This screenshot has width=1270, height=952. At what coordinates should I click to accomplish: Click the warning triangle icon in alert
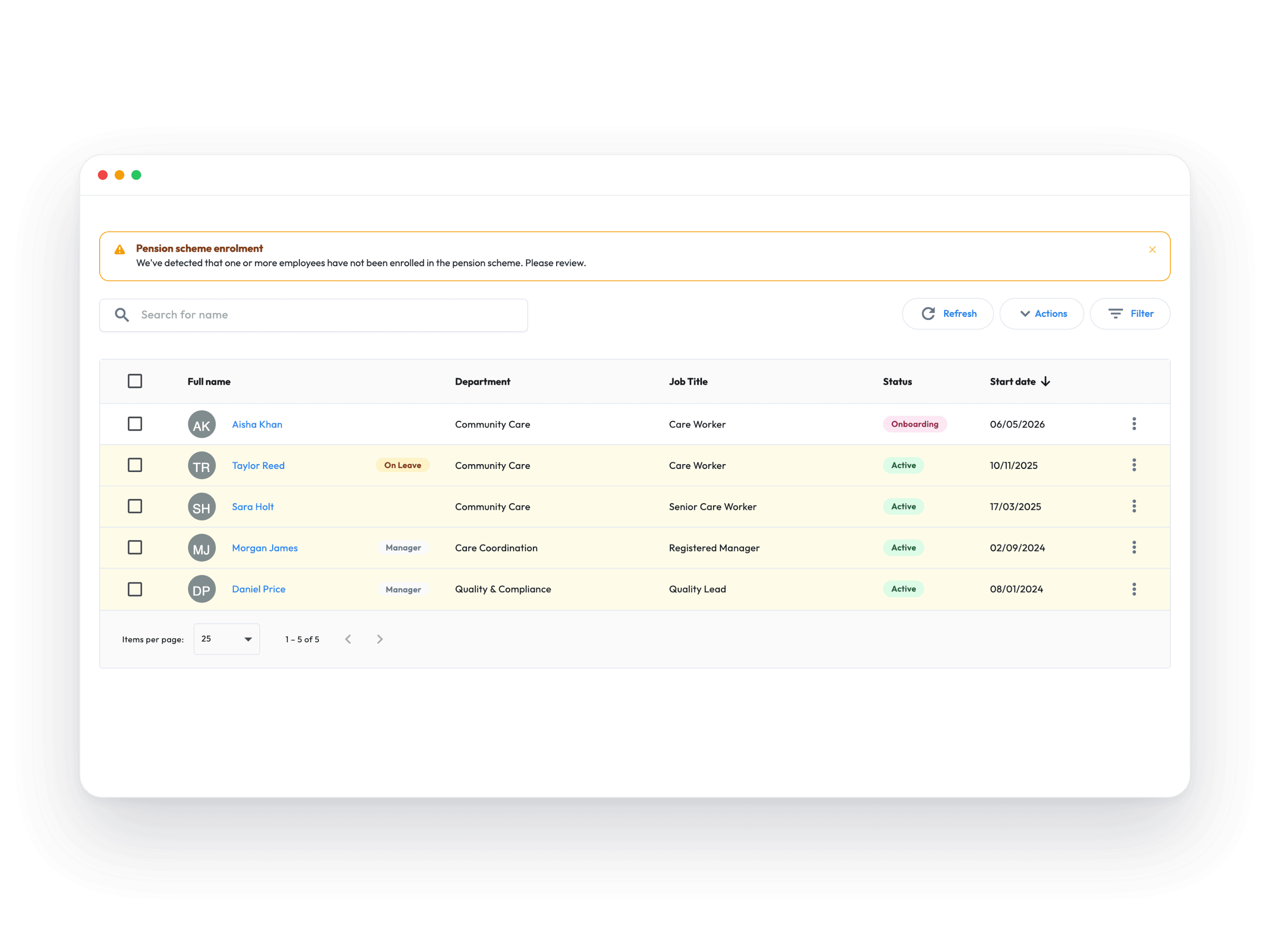click(120, 249)
